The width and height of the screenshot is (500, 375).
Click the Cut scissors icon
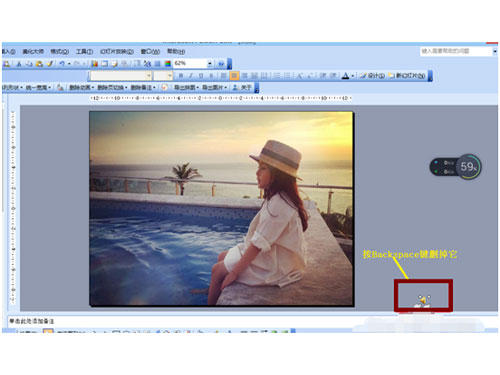(x=19, y=63)
